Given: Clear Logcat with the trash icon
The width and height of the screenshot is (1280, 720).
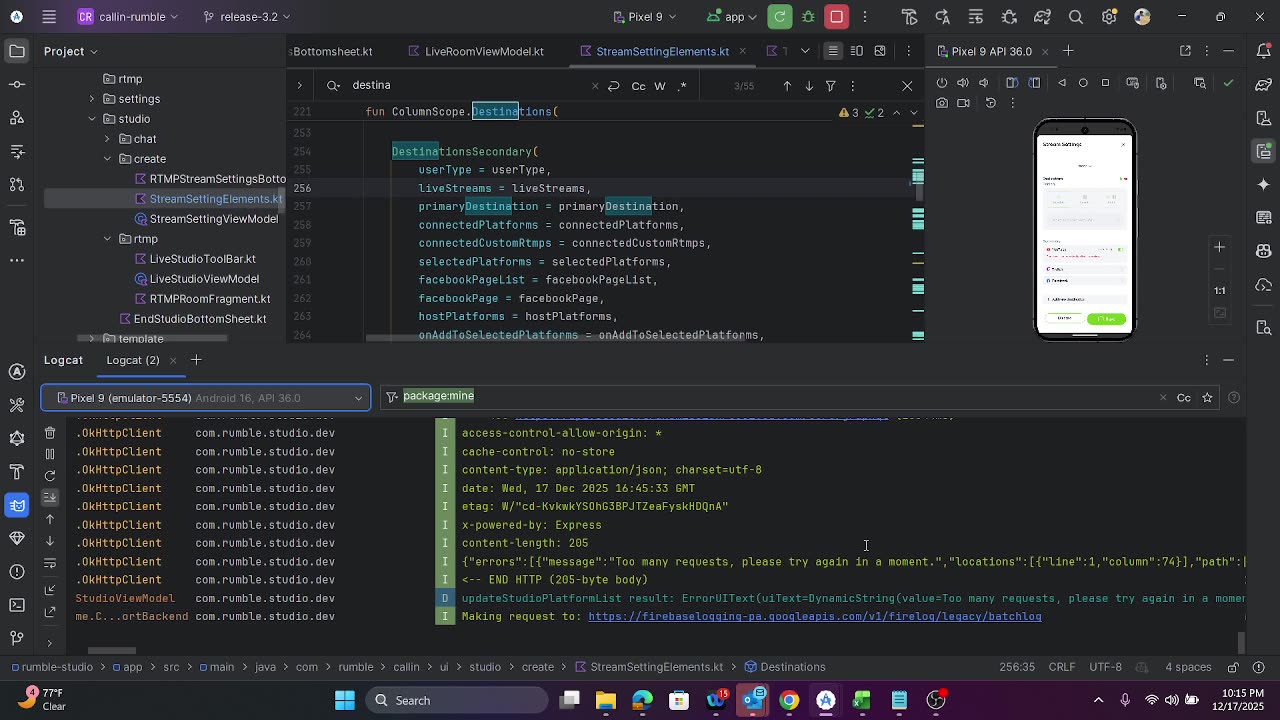Looking at the screenshot, I should (x=50, y=433).
